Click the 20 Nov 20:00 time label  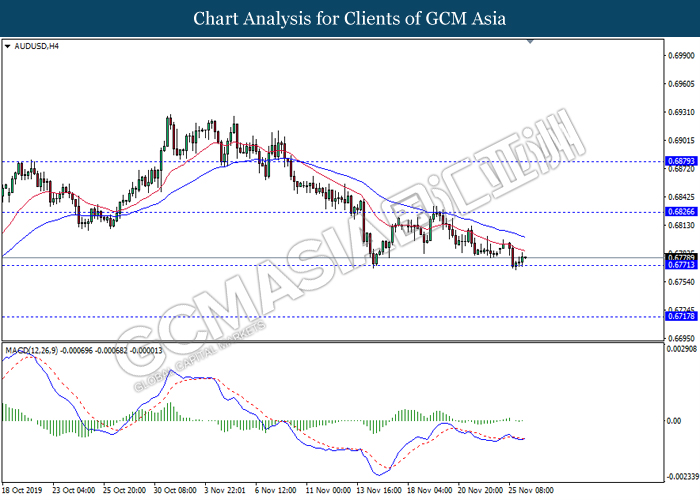[x=480, y=490]
